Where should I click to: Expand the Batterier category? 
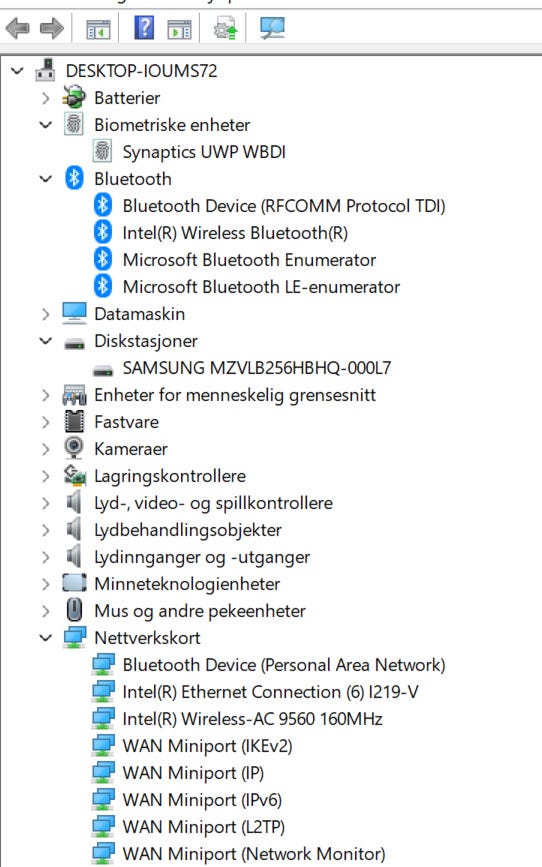46,98
